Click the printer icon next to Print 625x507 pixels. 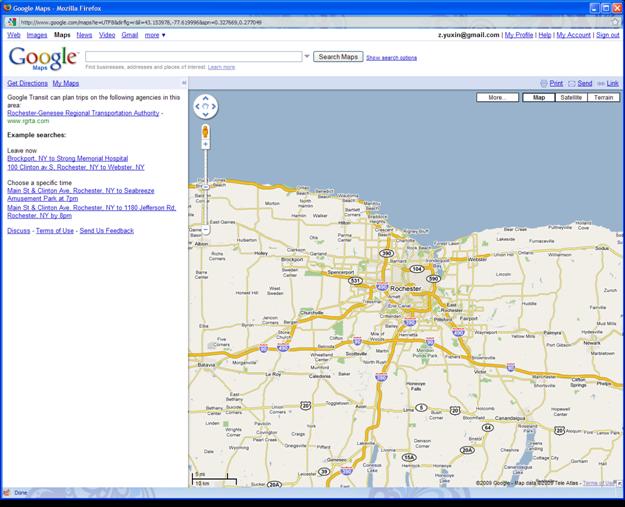point(544,83)
